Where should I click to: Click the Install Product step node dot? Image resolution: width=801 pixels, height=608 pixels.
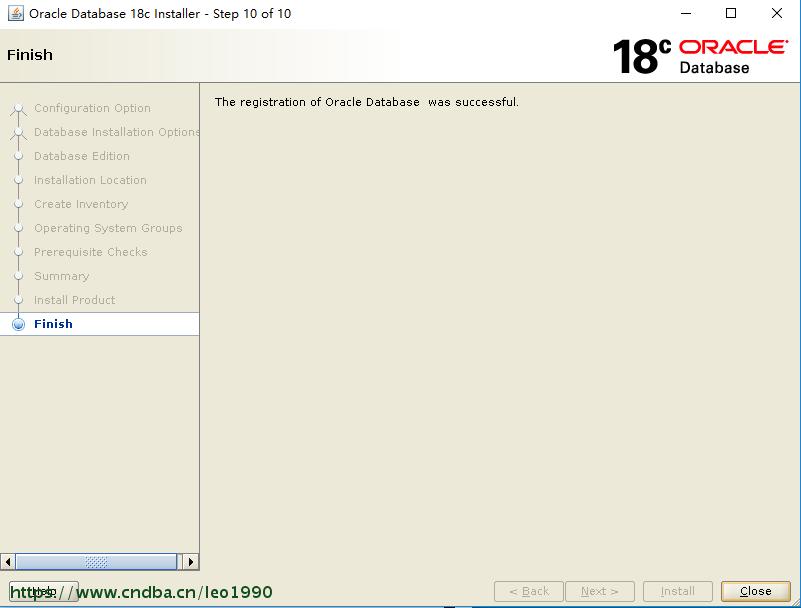18,300
